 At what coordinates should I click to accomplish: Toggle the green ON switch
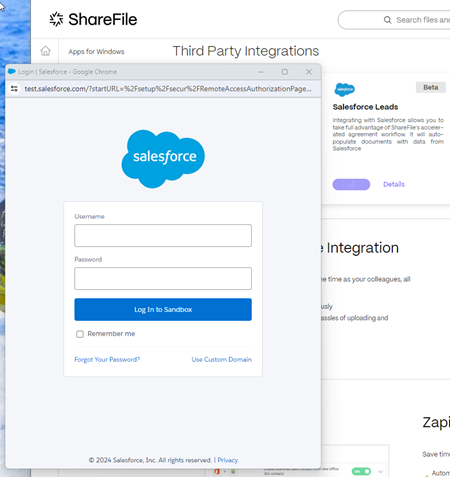pyautogui.click(x=361, y=471)
